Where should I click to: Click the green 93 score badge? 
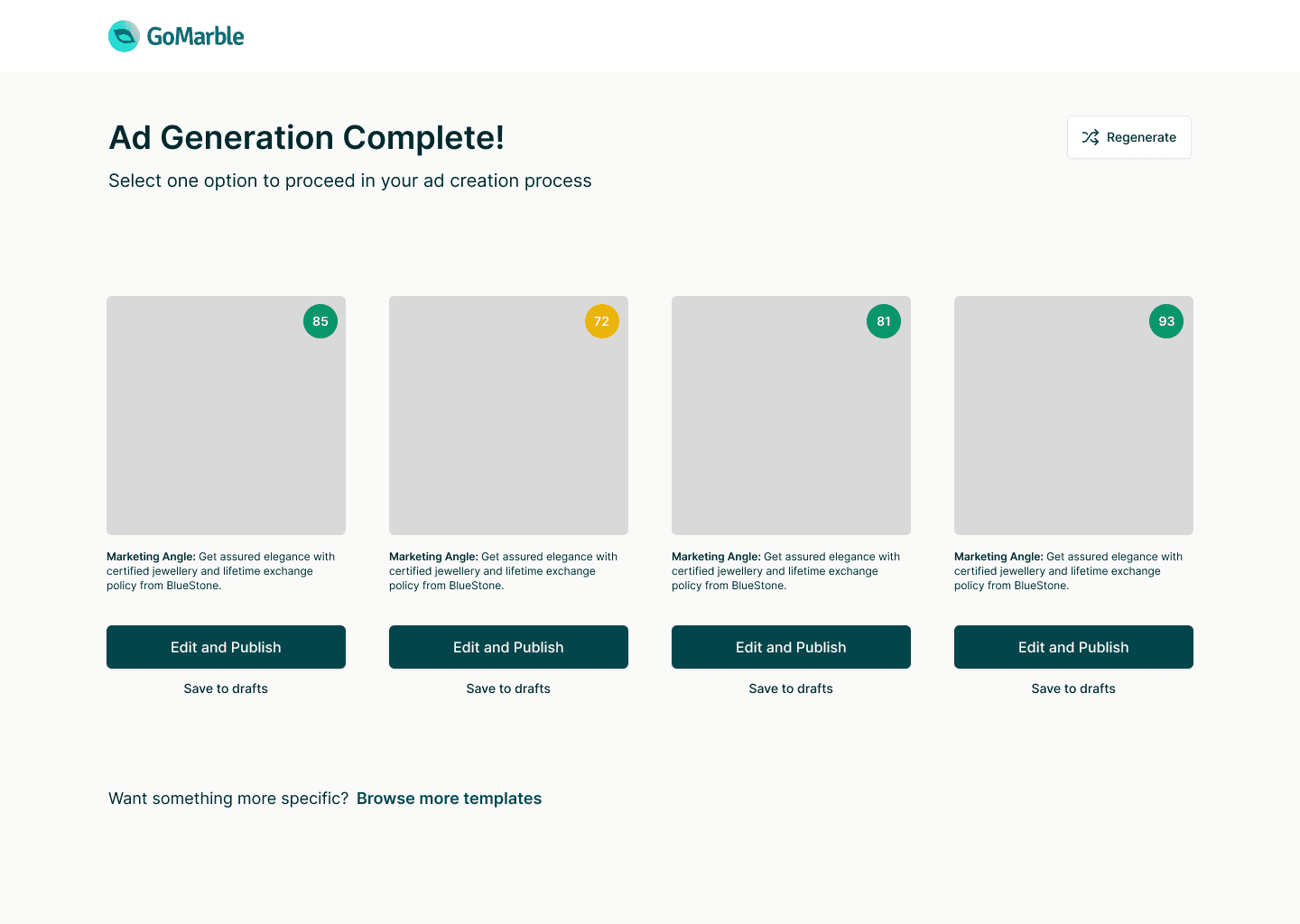[1166, 321]
